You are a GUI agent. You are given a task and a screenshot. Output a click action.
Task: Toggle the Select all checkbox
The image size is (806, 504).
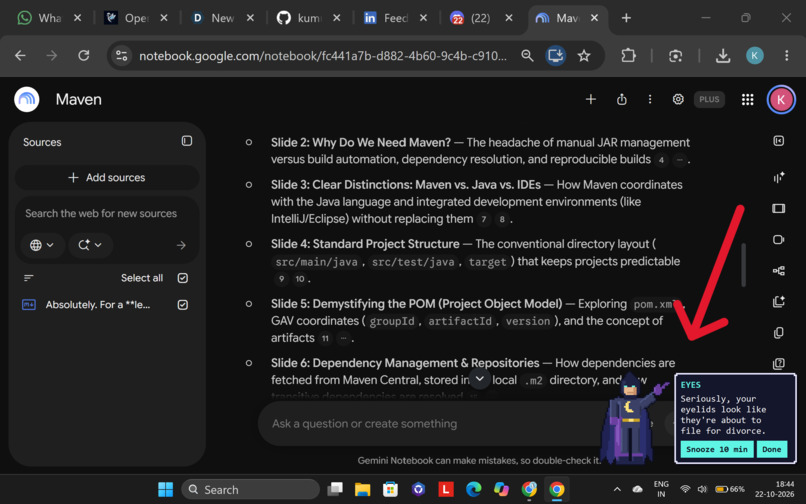coord(182,278)
